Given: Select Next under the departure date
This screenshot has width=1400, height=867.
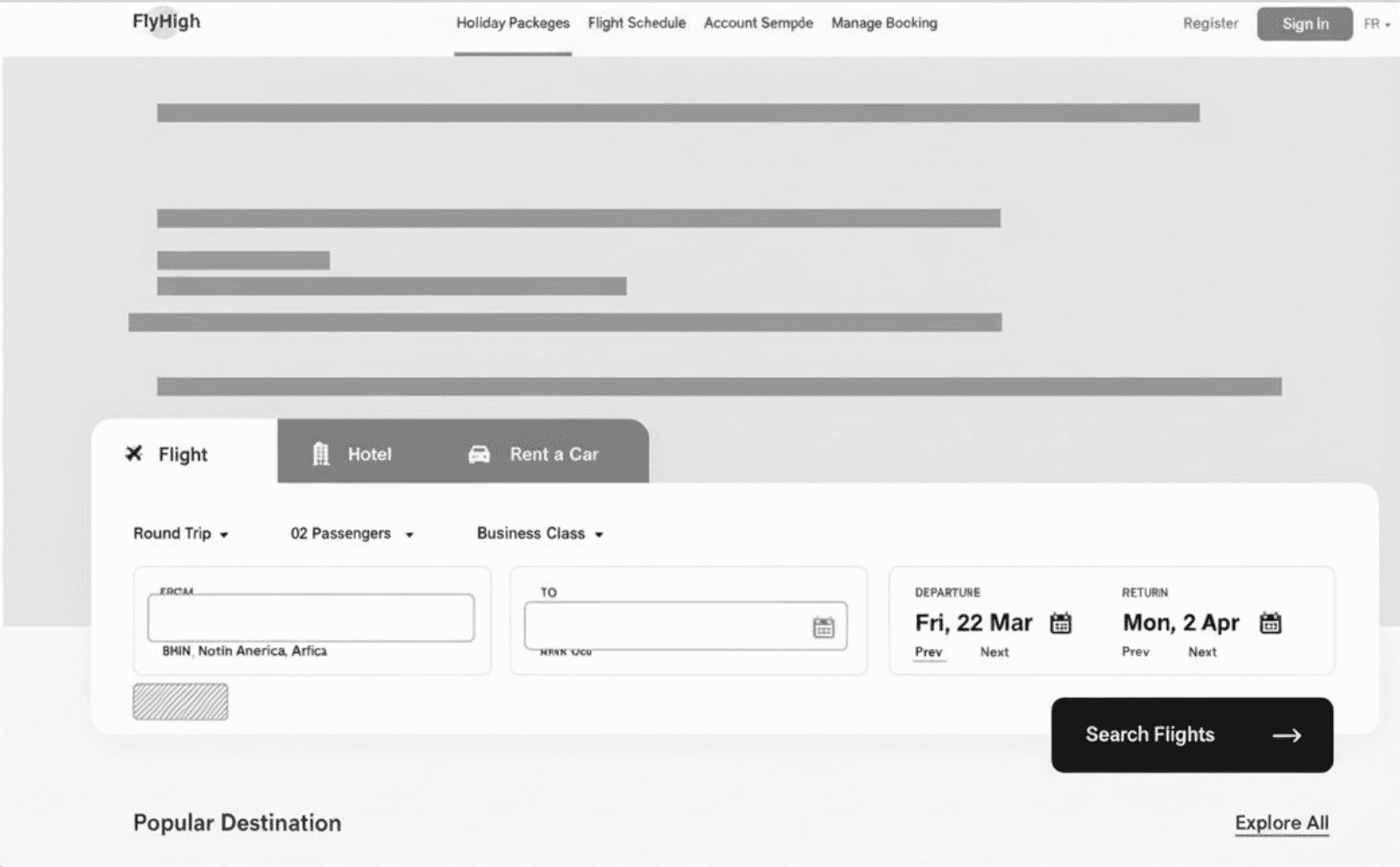Looking at the screenshot, I should pyautogui.click(x=994, y=652).
